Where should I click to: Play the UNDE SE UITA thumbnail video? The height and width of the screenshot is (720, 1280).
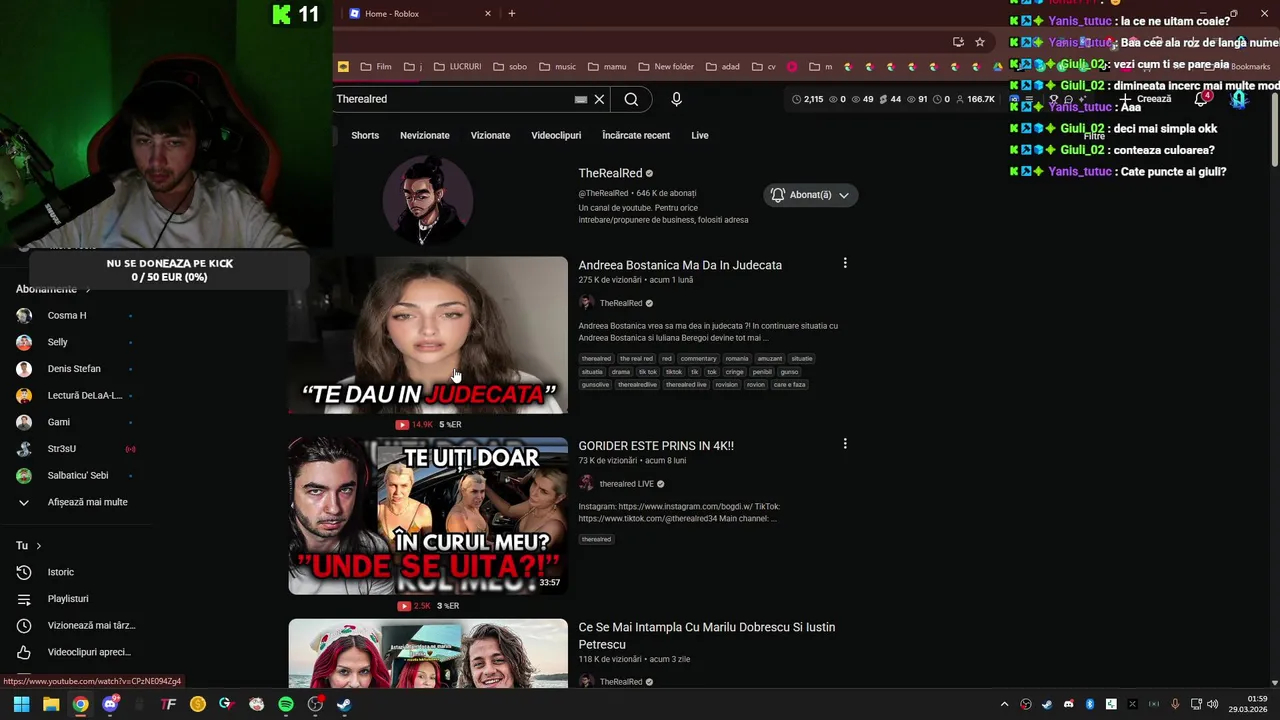point(428,516)
